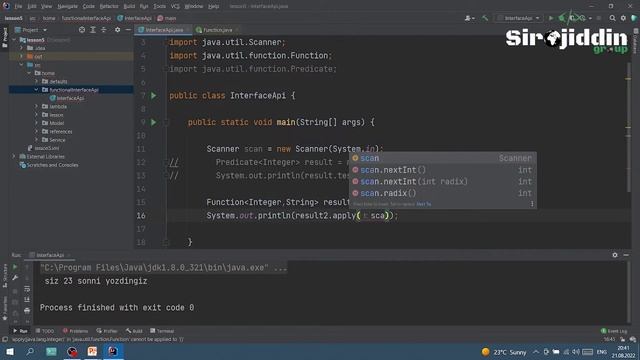Open the InterfaceApi run configuration dropdown
Screen dimensions: 640x360
coord(518,18)
